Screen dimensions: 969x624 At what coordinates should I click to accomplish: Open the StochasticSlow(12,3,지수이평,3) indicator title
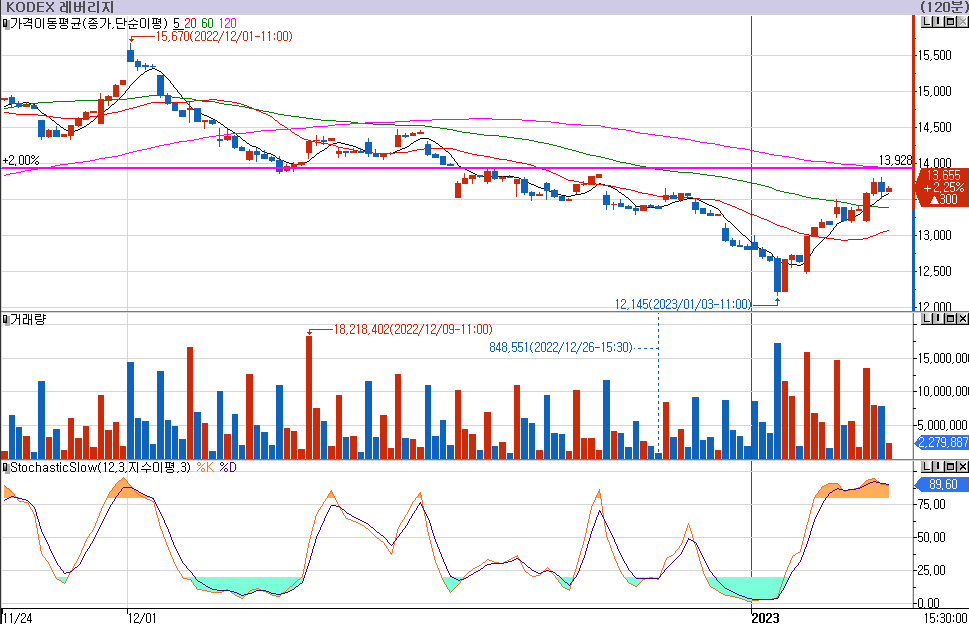[x=100, y=467]
